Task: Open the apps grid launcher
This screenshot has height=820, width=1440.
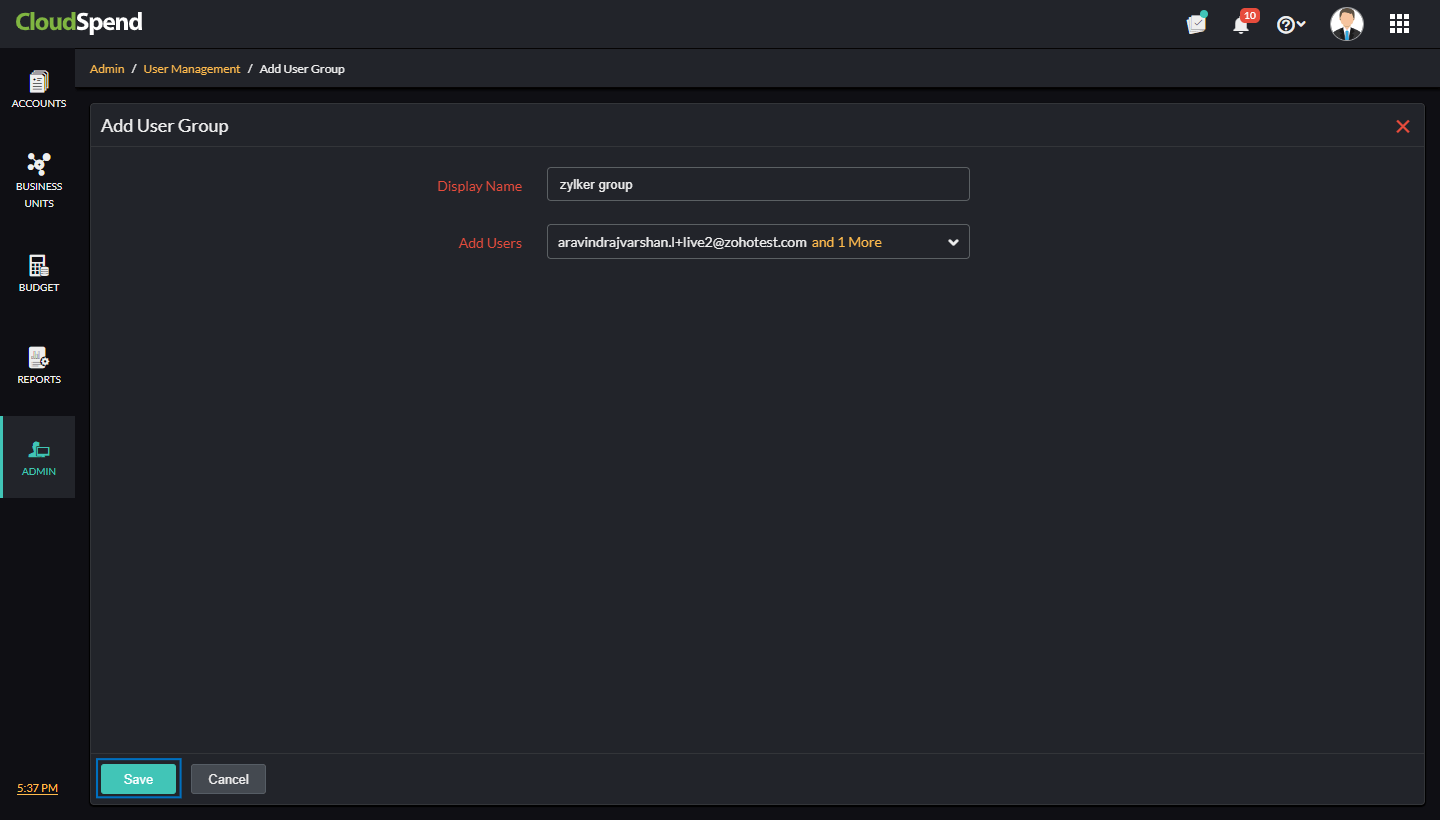Action: [1399, 23]
